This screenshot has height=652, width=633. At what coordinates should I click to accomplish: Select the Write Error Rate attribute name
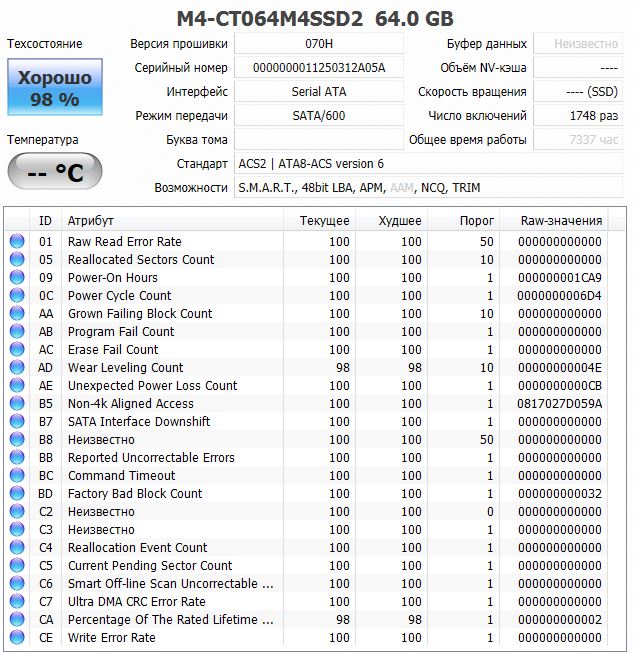pyautogui.click(x=111, y=637)
